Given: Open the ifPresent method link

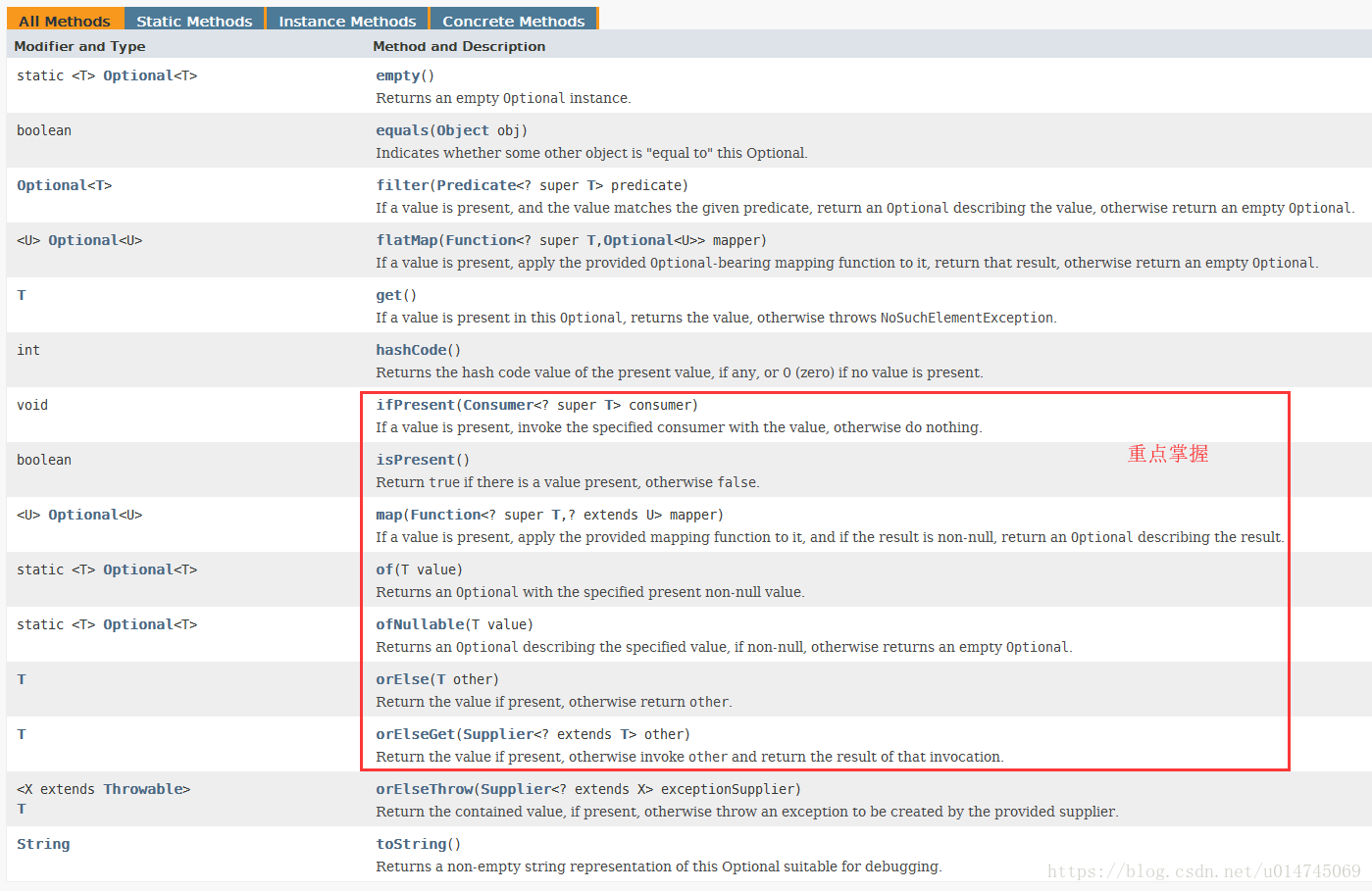Looking at the screenshot, I should tap(415, 405).
